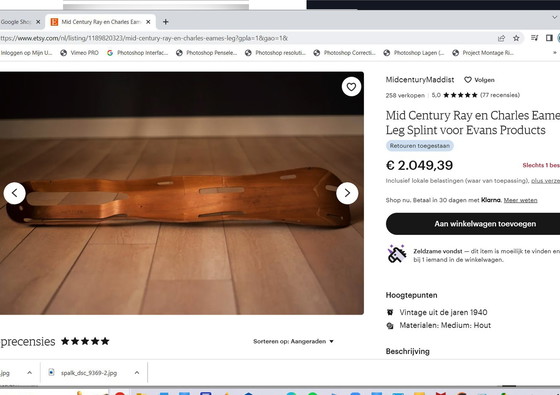This screenshot has width=560, height=395.
Task: Open downloaded file spalk_dsc_9369-2.jpg
Action: (x=89, y=373)
